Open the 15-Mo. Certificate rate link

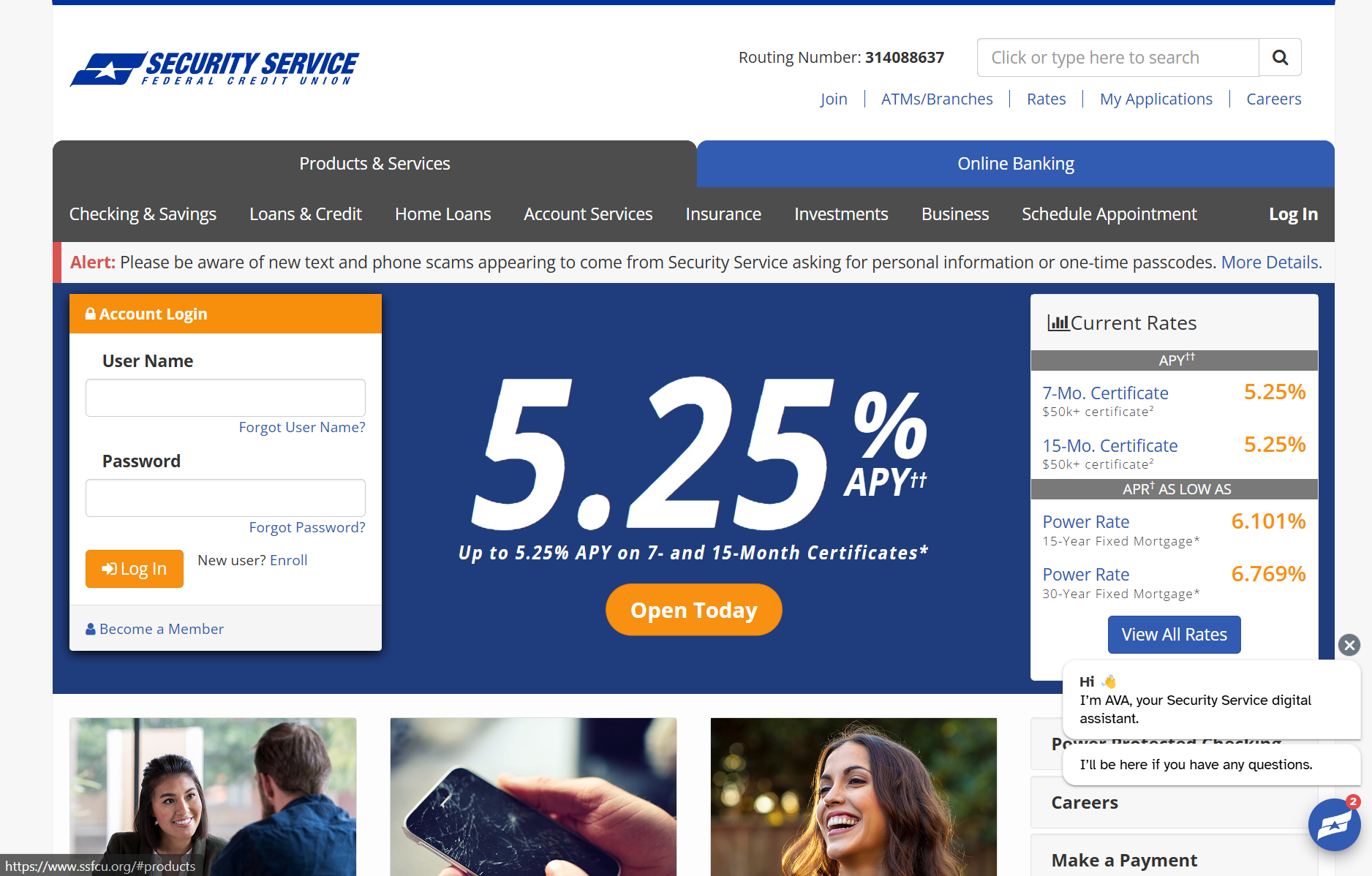[1110, 446]
